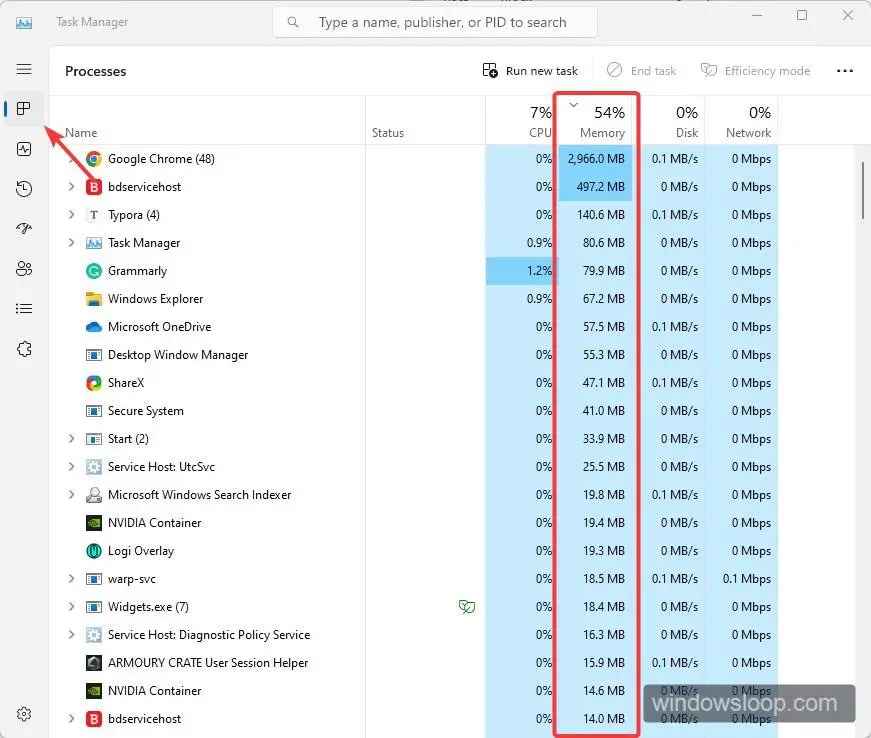871x738 pixels.
Task: Click the Microsoft Windows Search Indexer icon
Action: coord(94,495)
